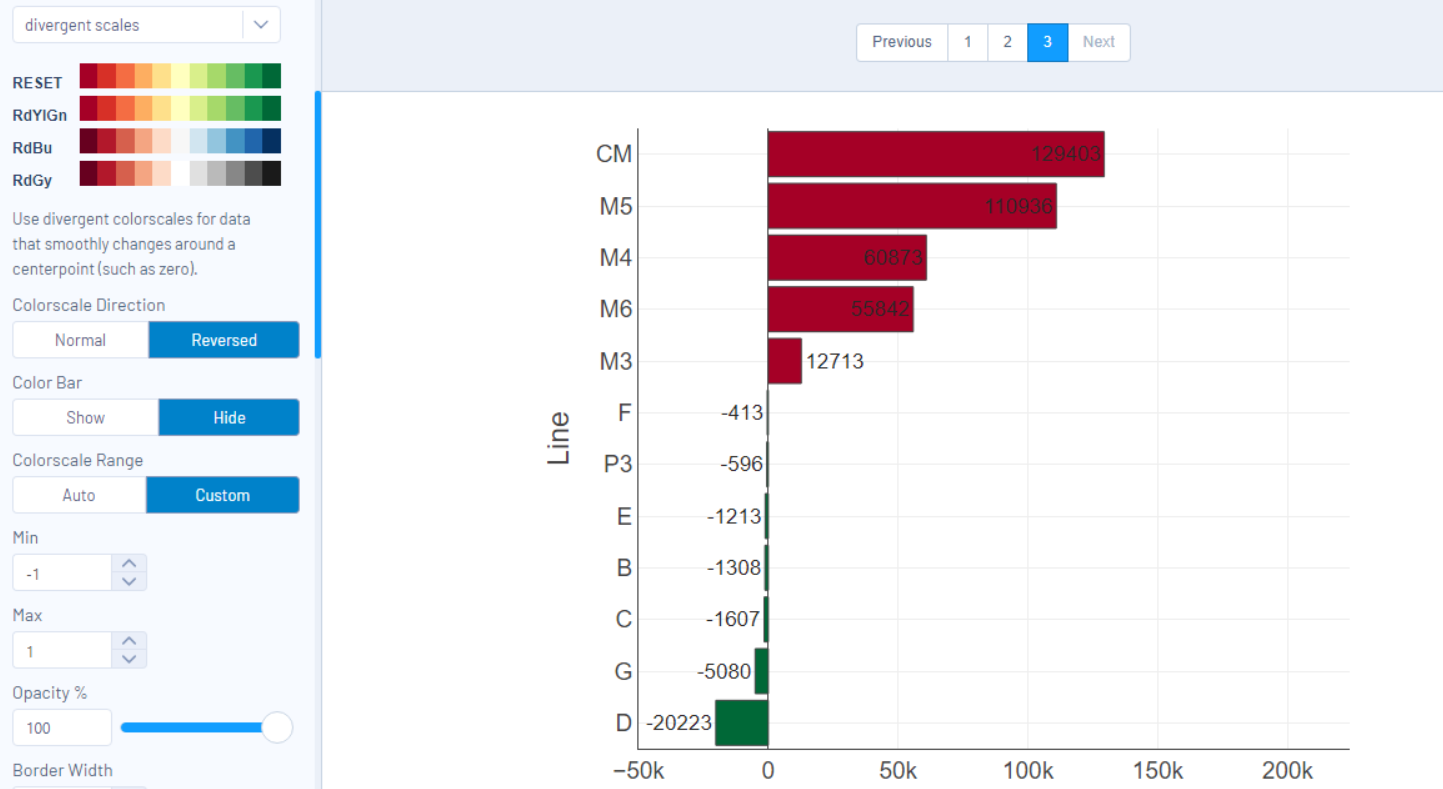Increase the Max value using its up arrow
The image size is (1443, 789).
pyautogui.click(x=129, y=641)
